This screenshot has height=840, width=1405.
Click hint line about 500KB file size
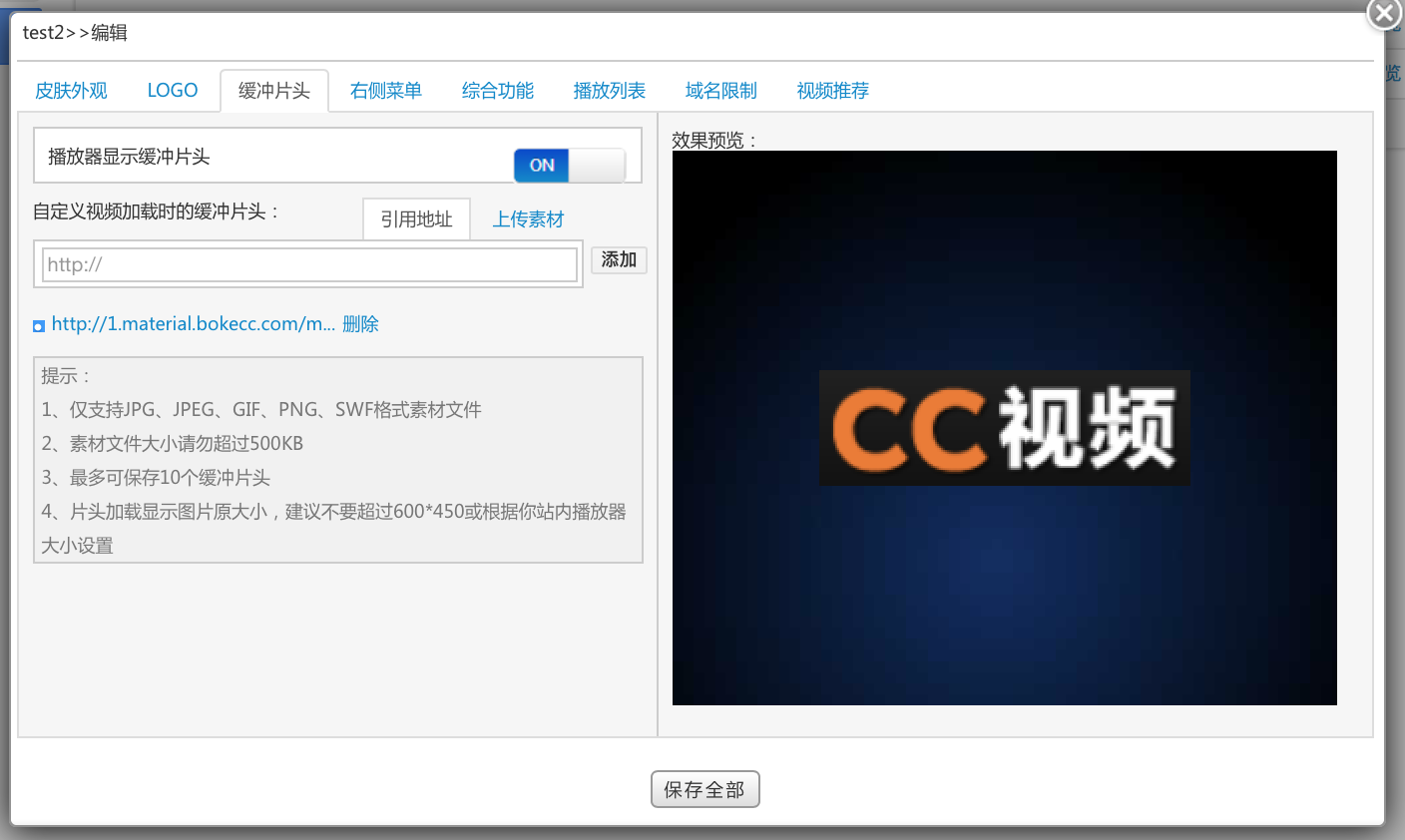pyautogui.click(x=172, y=444)
